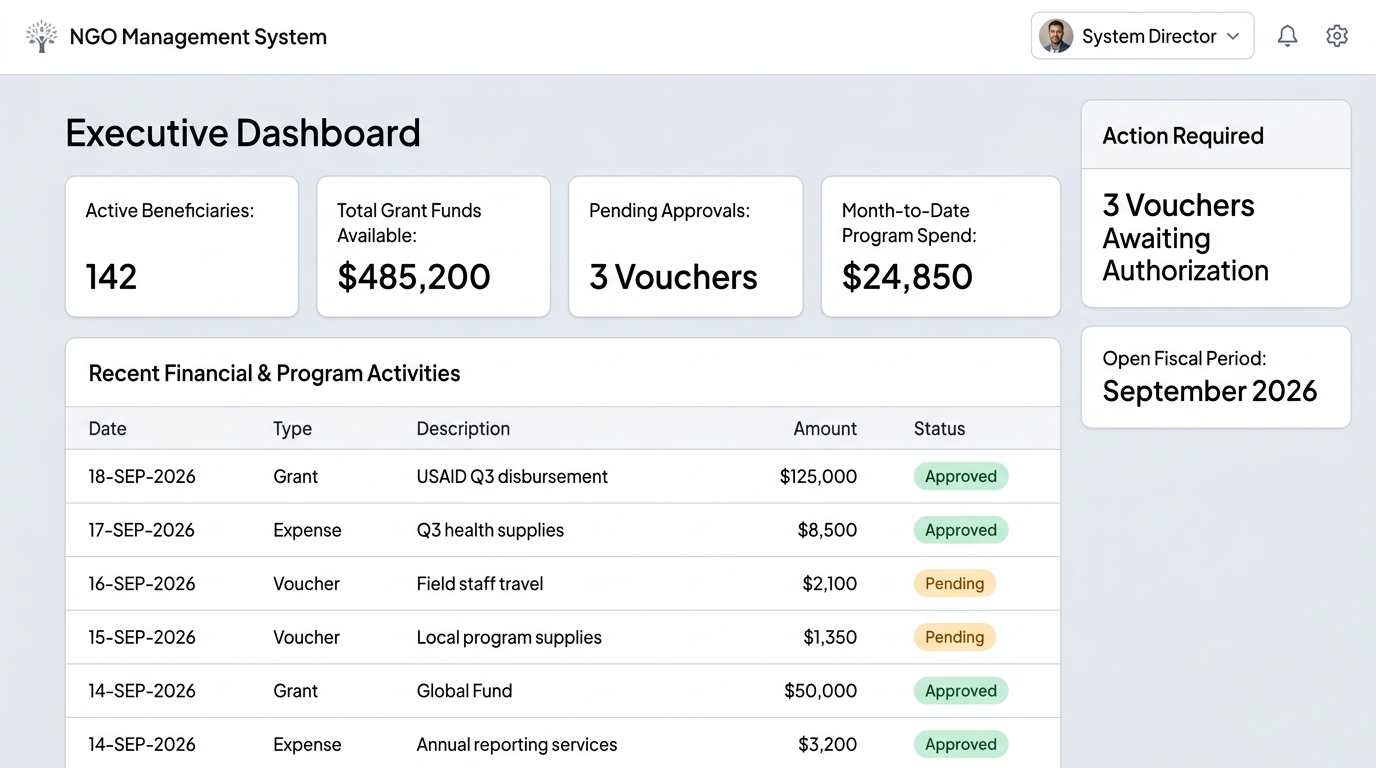Image resolution: width=1376 pixels, height=768 pixels.
Task: Select the Annual reporting services description
Action: 517,745
